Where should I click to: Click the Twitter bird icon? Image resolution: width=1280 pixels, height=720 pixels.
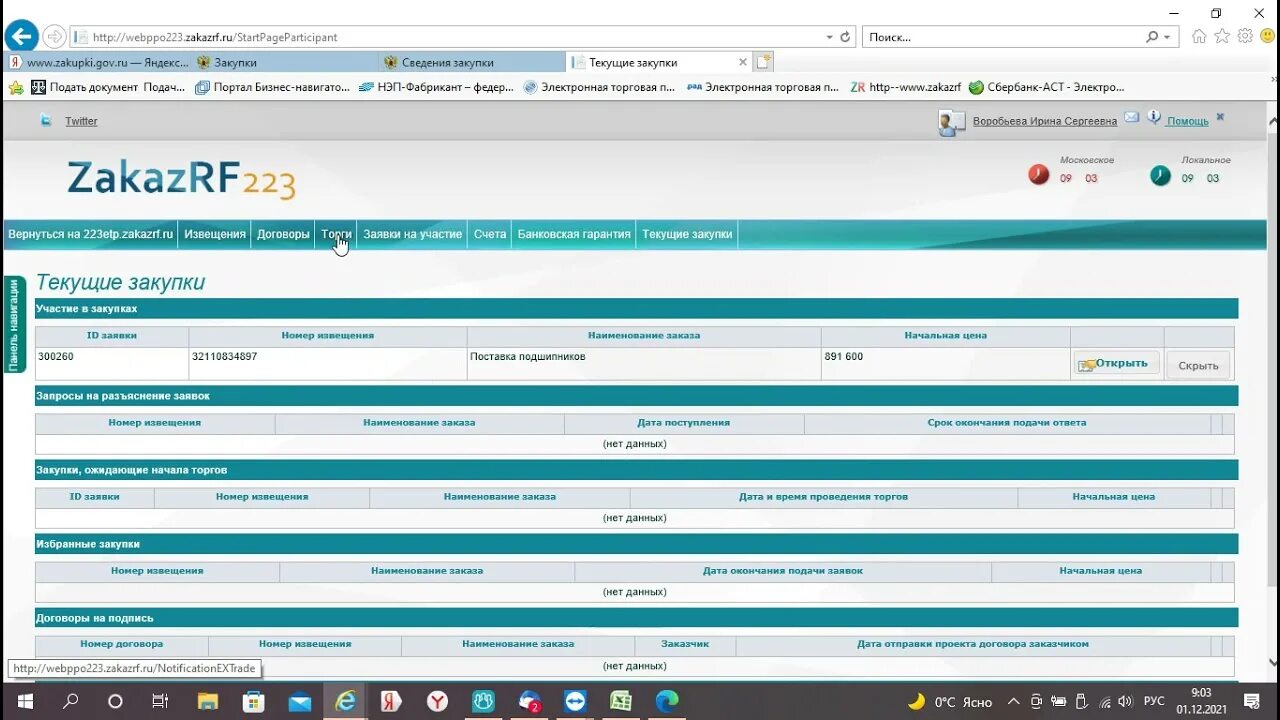point(46,120)
